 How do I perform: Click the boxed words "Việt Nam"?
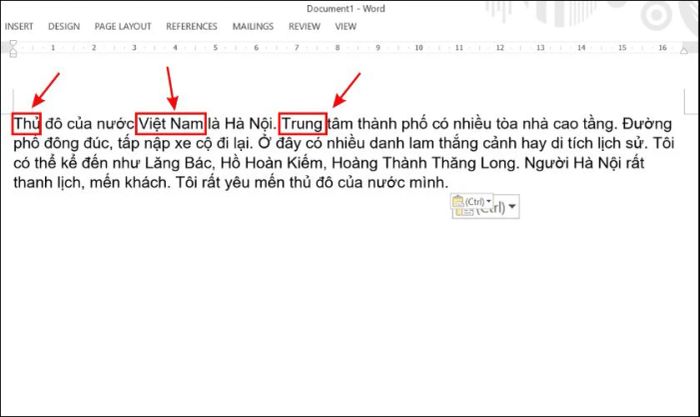[x=171, y=123]
